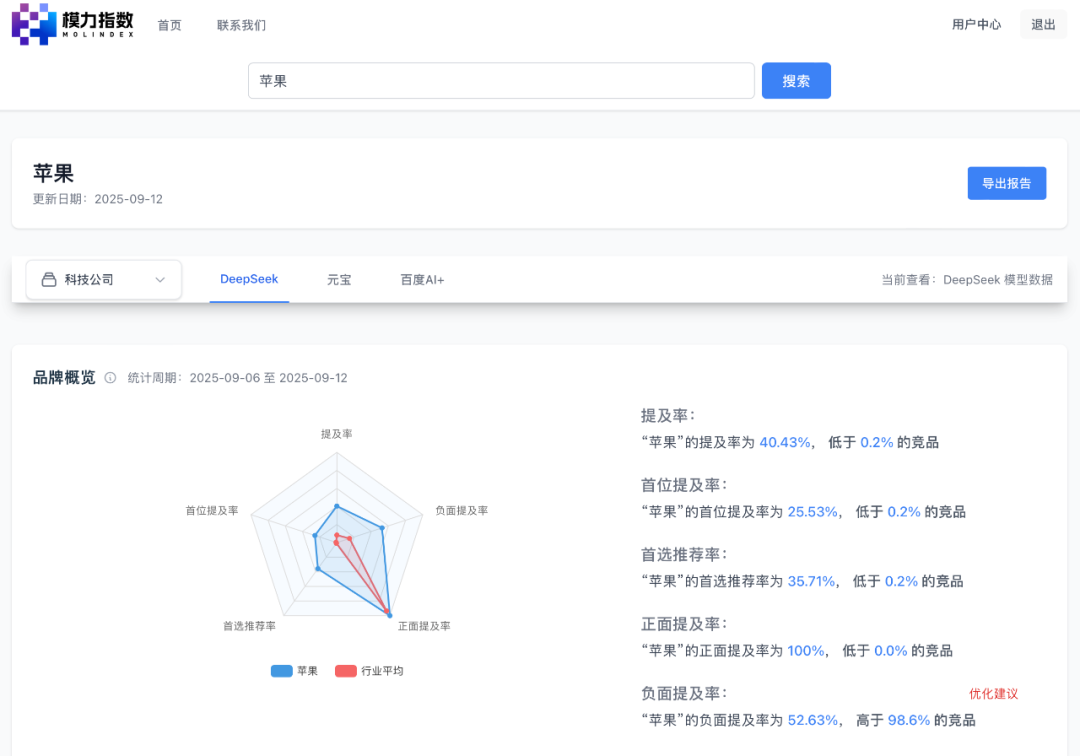Open the 优化建议 link
The width and height of the screenshot is (1080, 756).
[x=993, y=693]
